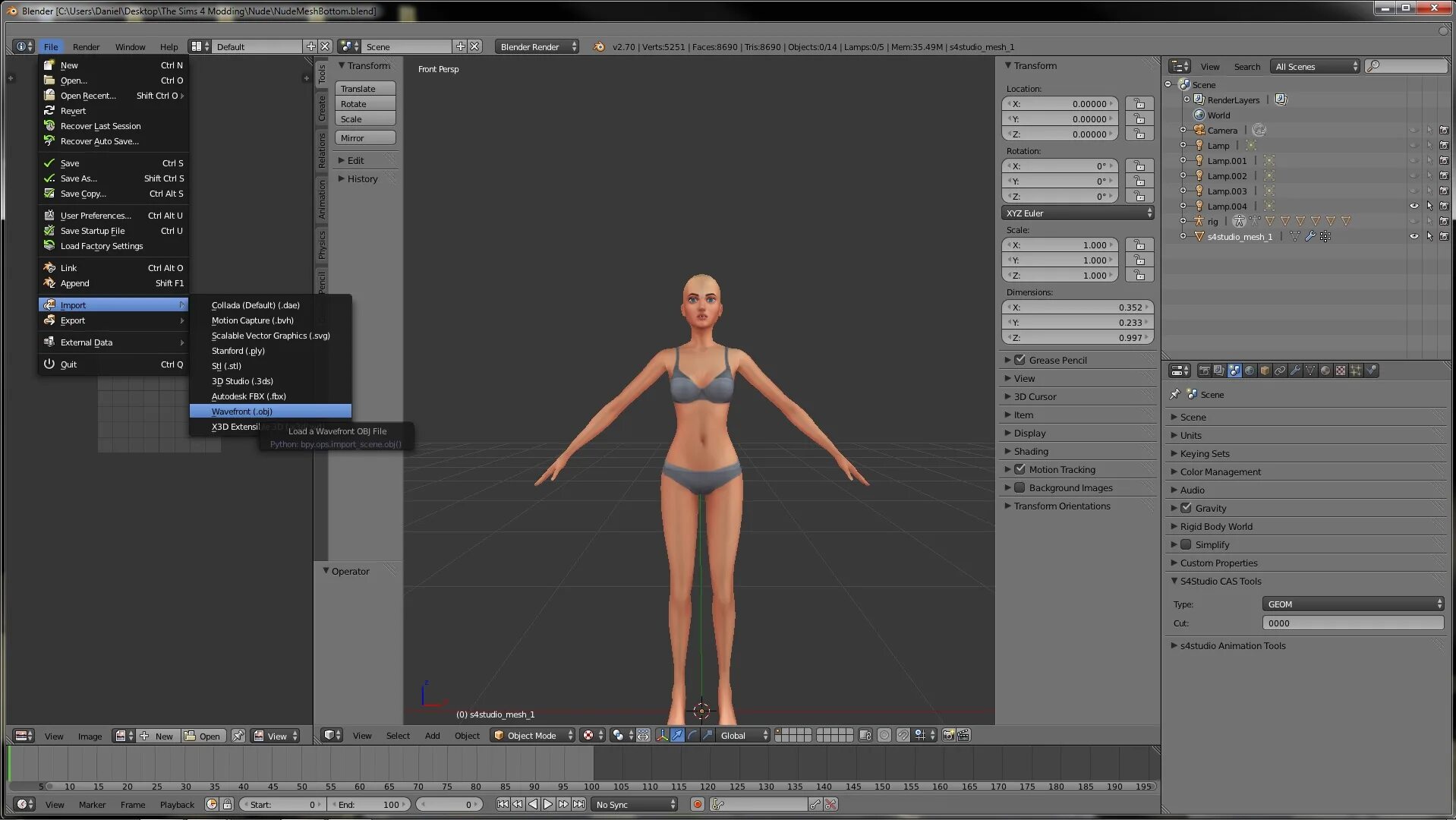Expand the s4studio Animation Tools panel

[1306, 645]
